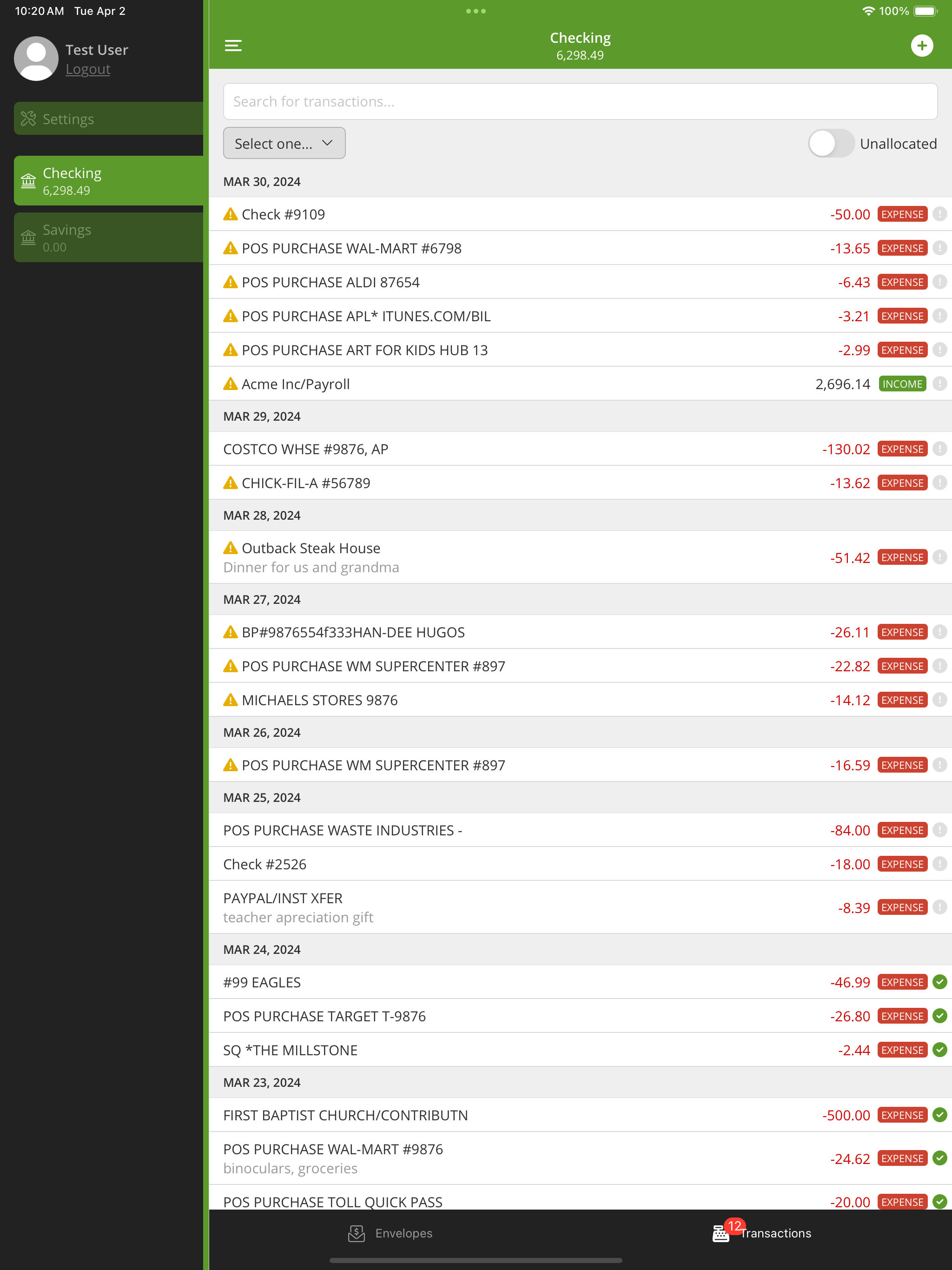
Task: Open the POS PURCHASE TOLL QUICK PASS transaction
Action: click(x=580, y=1197)
